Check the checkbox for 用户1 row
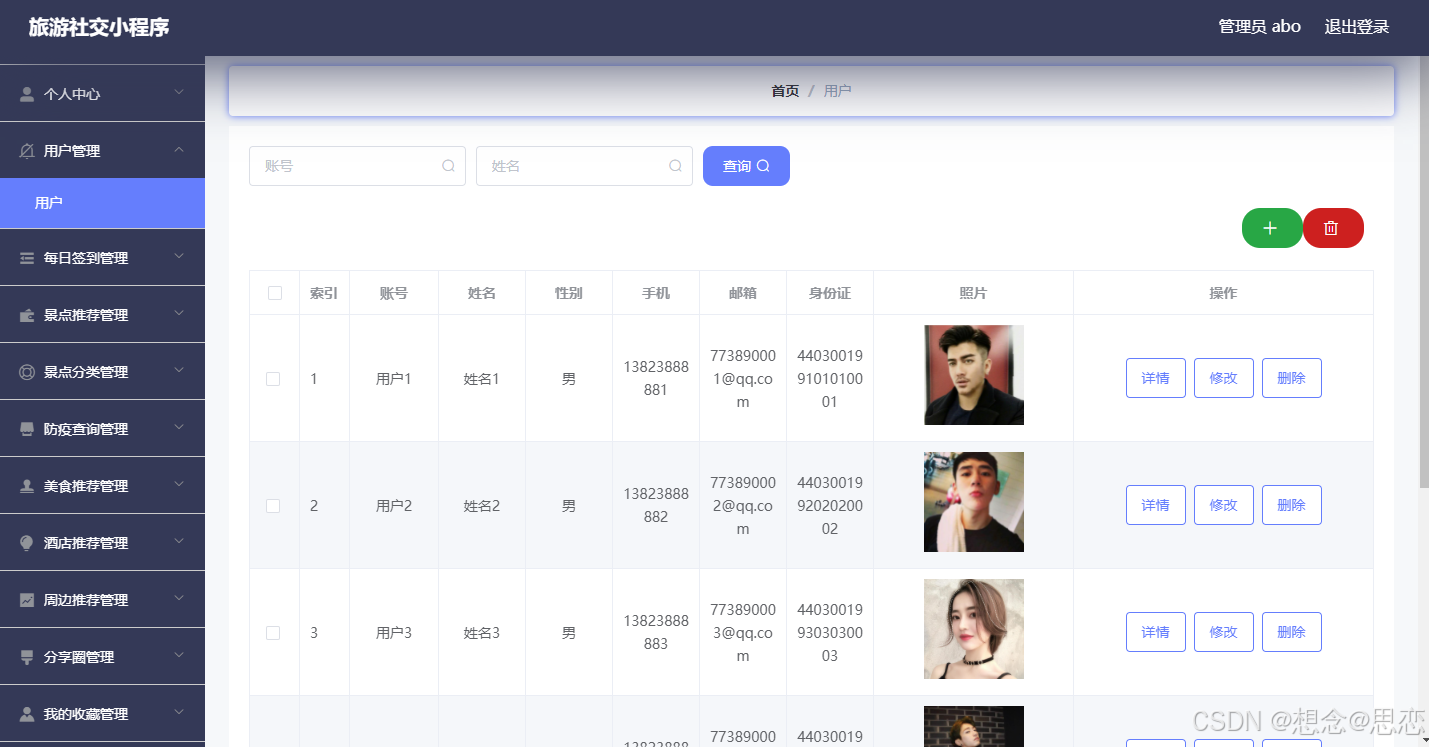The height and width of the screenshot is (747, 1429). (273, 379)
